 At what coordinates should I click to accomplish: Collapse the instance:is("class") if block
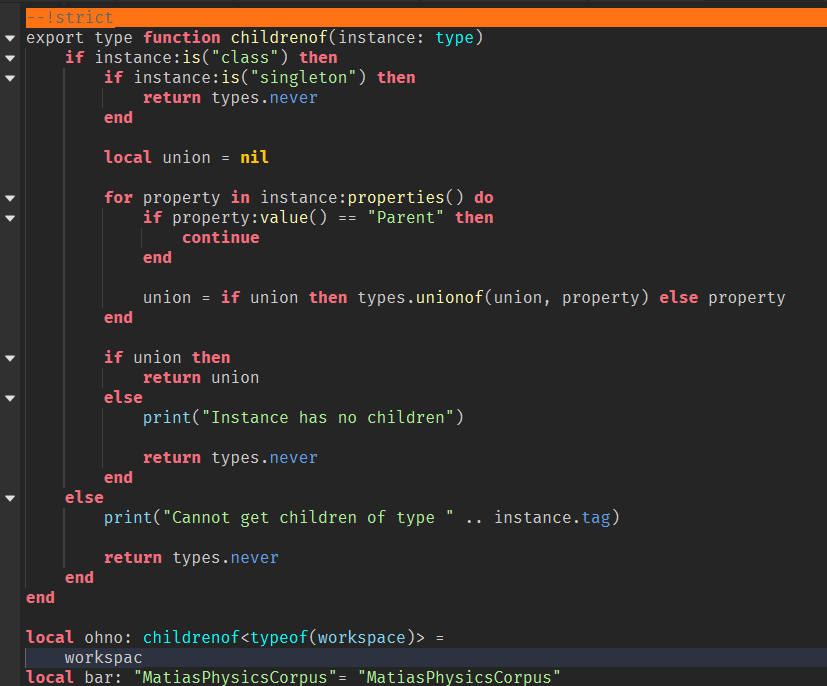pos(9,58)
